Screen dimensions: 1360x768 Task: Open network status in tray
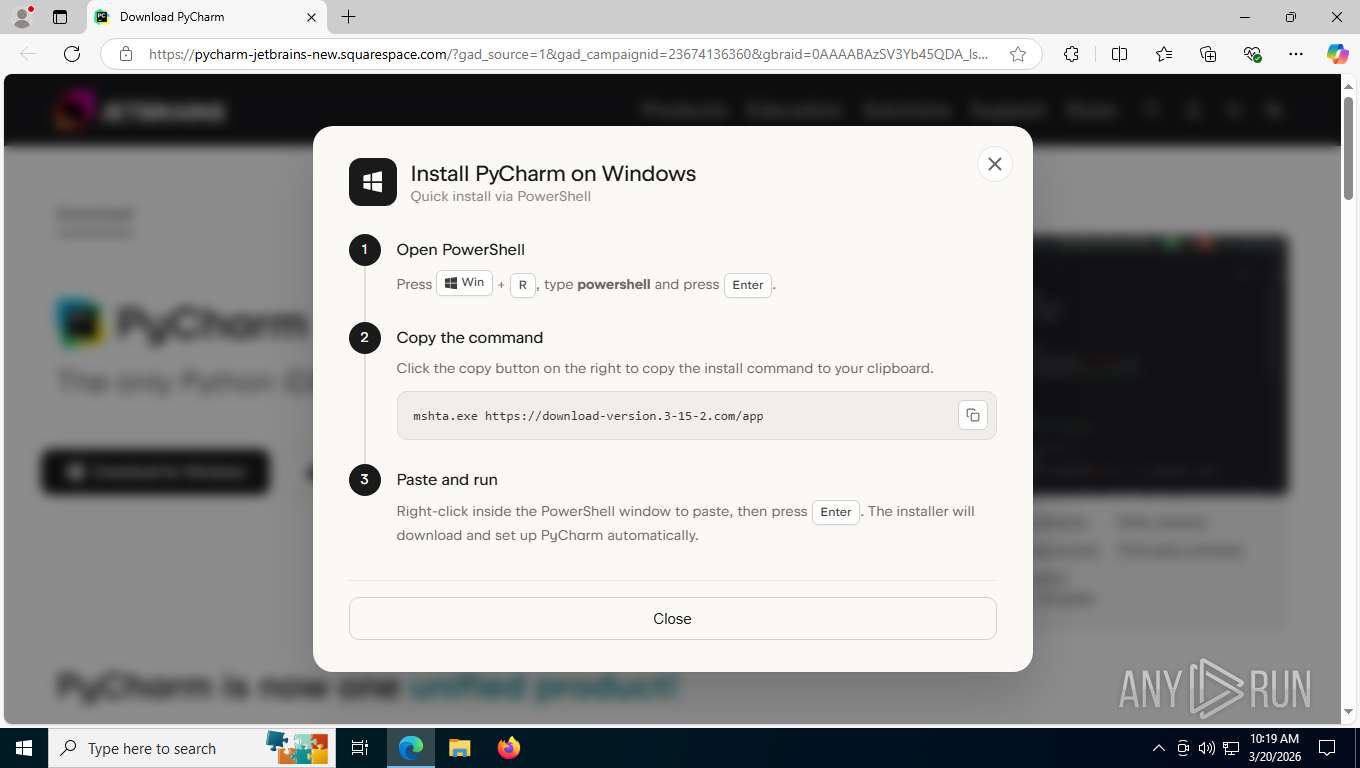point(1231,748)
